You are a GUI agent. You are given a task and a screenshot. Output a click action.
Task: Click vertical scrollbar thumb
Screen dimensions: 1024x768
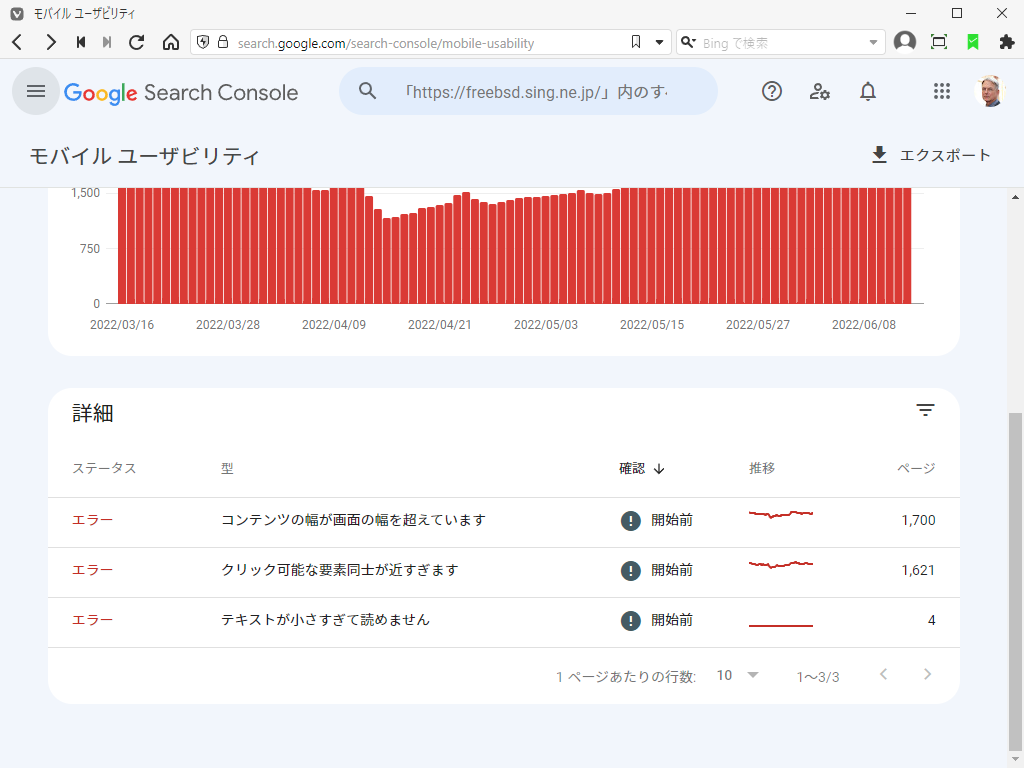pos(1015,581)
